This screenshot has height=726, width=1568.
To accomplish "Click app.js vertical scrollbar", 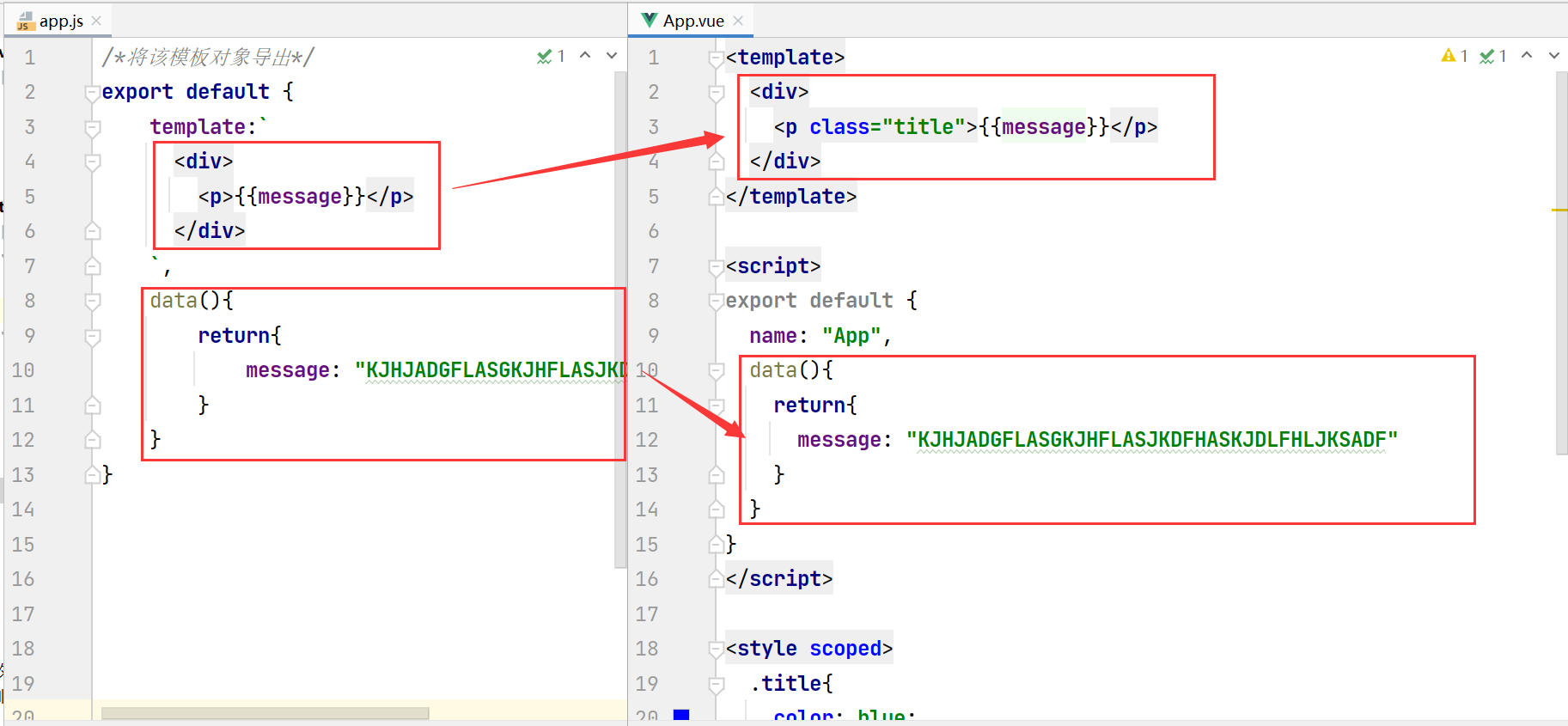I will coord(620,318).
